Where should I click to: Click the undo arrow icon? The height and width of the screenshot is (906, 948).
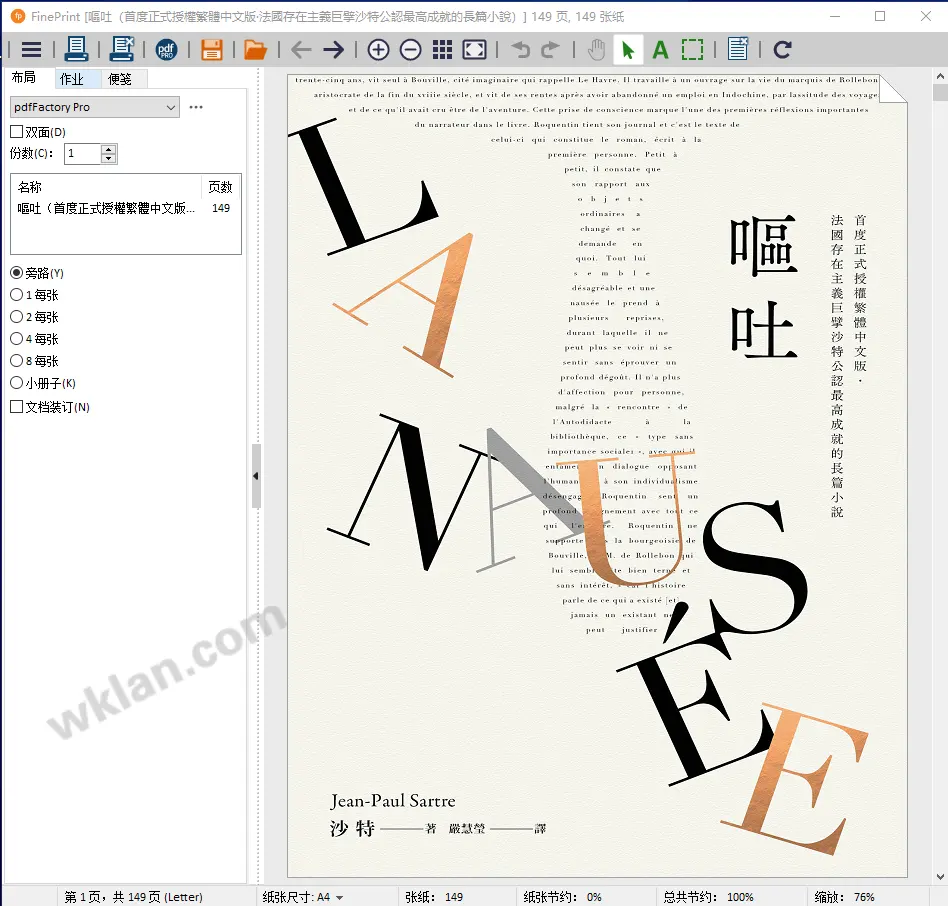520,50
